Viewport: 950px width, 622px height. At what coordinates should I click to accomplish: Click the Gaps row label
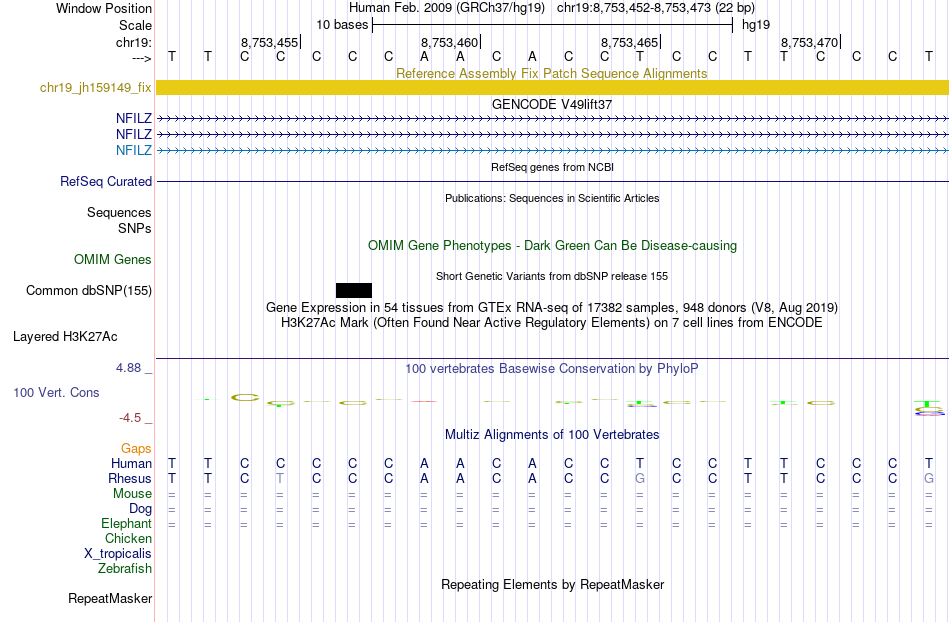[x=136, y=448]
